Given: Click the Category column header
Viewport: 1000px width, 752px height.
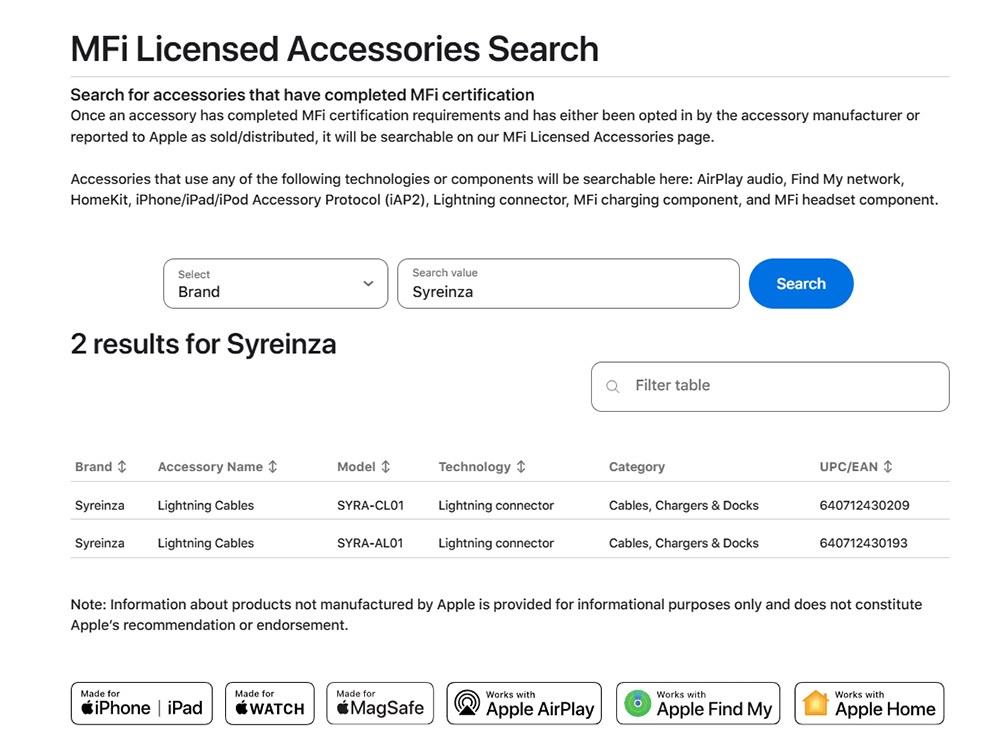Looking at the screenshot, I should 637,467.
